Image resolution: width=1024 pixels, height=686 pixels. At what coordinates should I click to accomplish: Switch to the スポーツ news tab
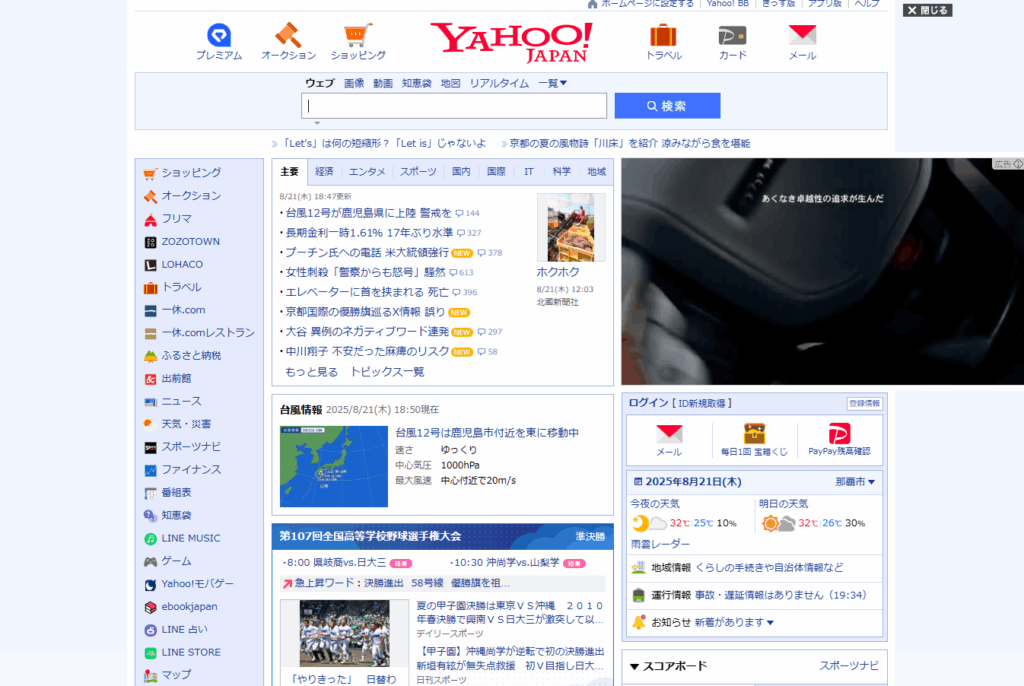418,172
